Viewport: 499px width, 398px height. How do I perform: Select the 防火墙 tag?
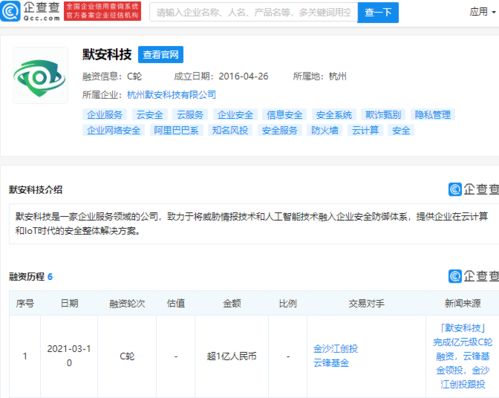[x=324, y=130]
